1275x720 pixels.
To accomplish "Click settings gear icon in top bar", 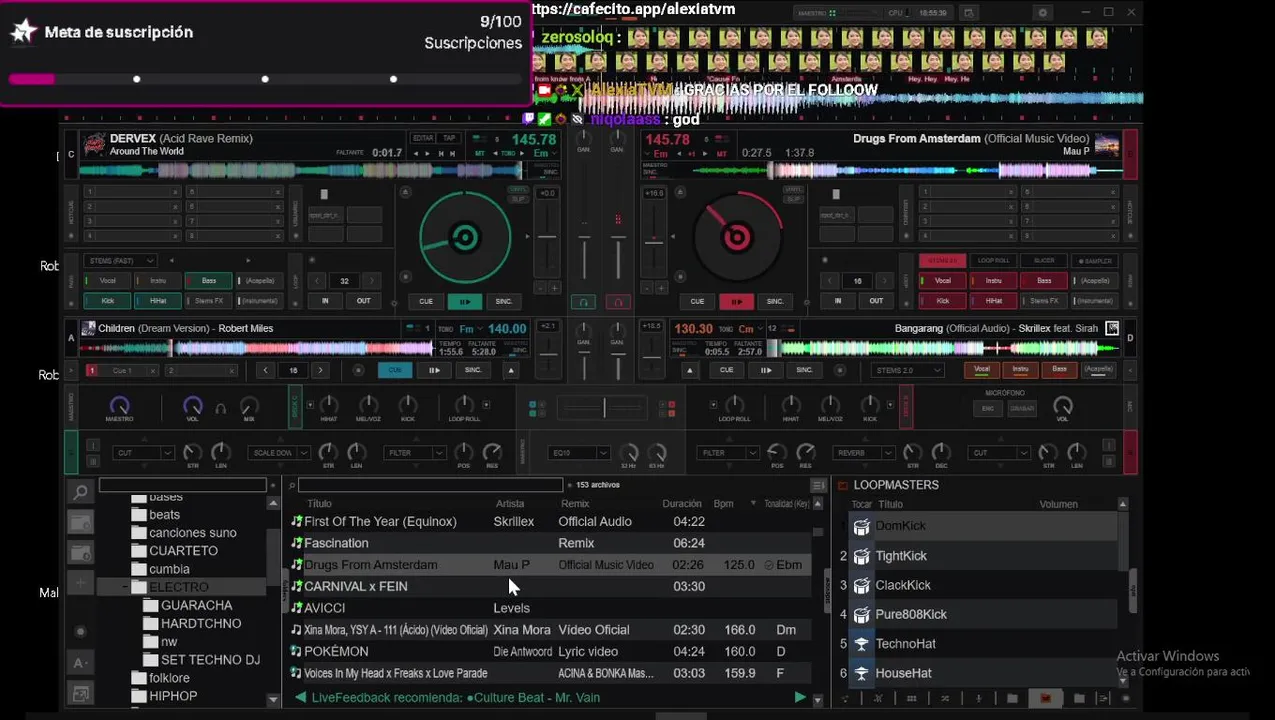I will click(x=1043, y=13).
